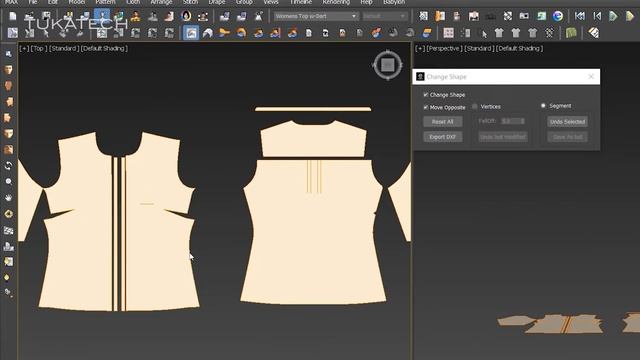Open the [Top] view label menu
The image size is (640, 360).
click(x=38, y=48)
